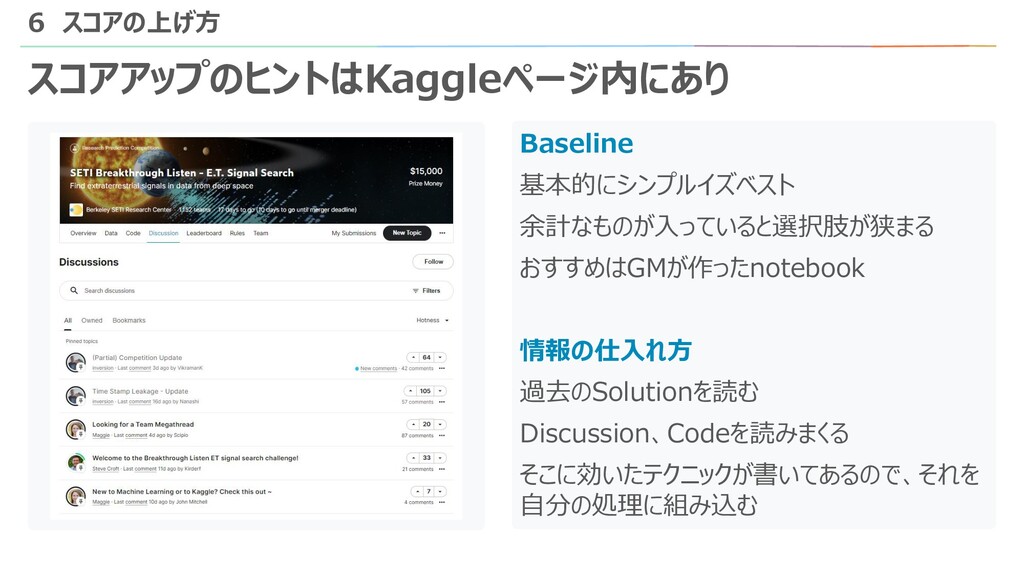Click the search magnifier icon in Discussions
Screen dimensions: 1024x576
pyautogui.click(x=74, y=291)
